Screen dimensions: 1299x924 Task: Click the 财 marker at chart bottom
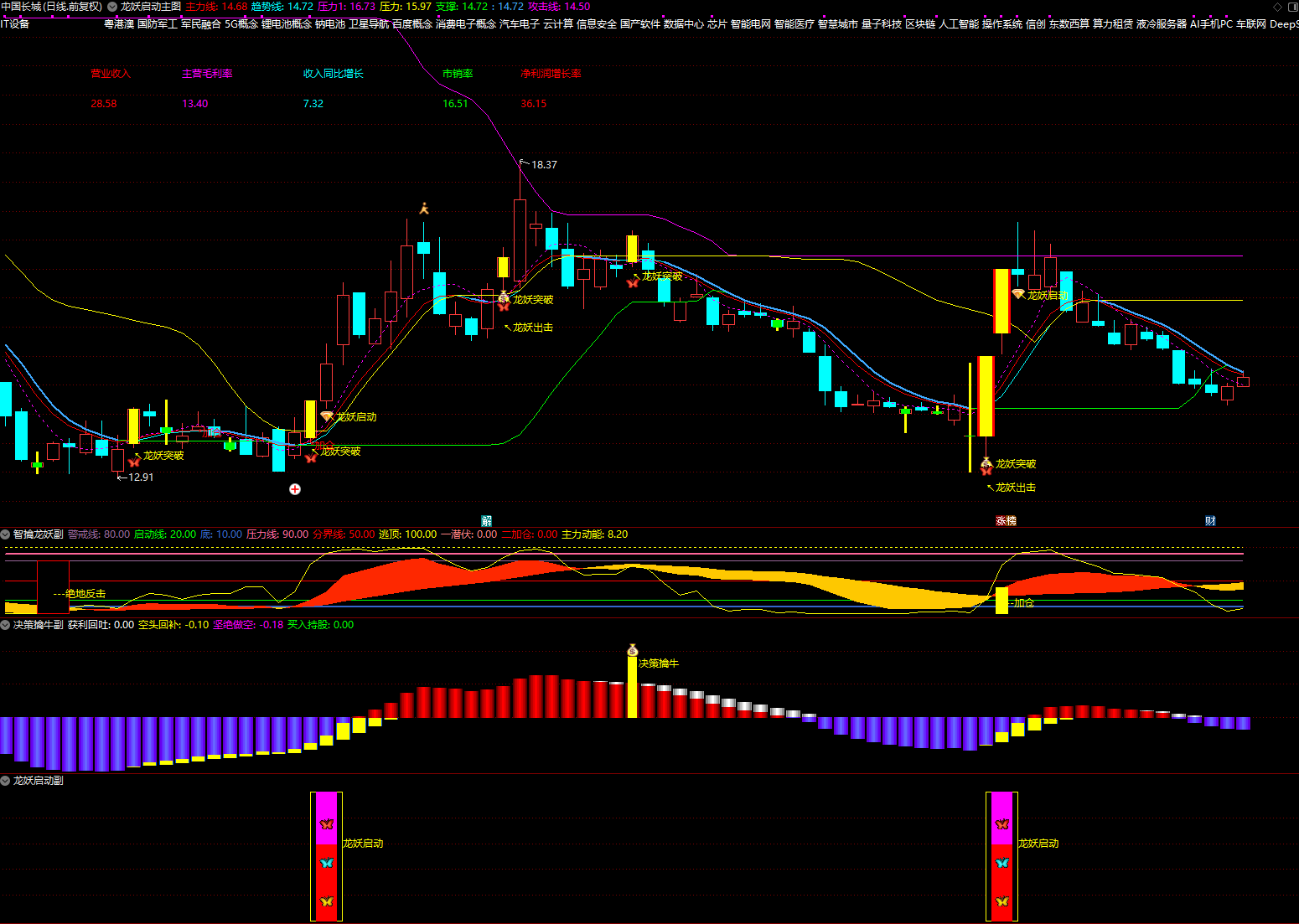[1210, 521]
